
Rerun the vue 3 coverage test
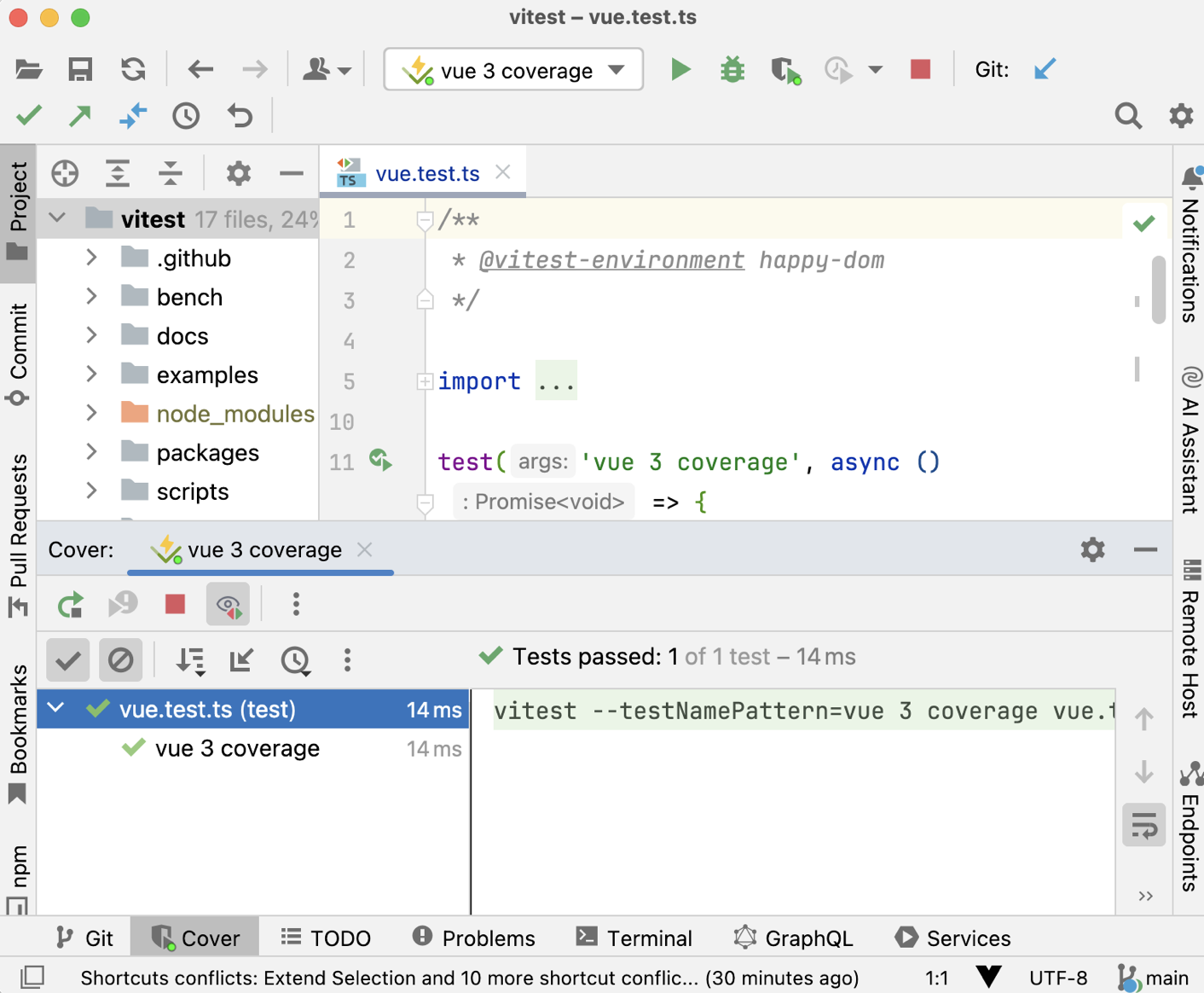click(x=70, y=605)
